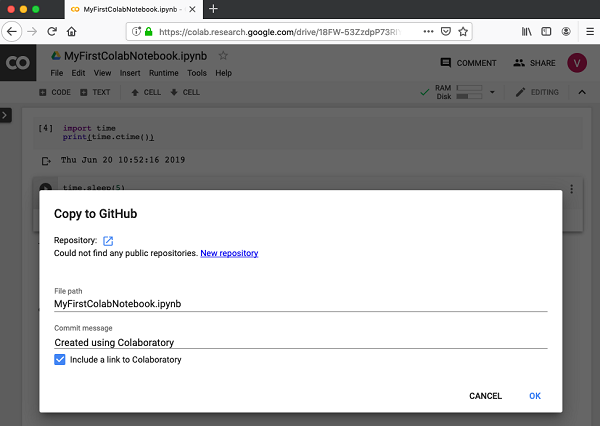
Task: Expand the left sidebar panel arrow
Action: pos(6,116)
